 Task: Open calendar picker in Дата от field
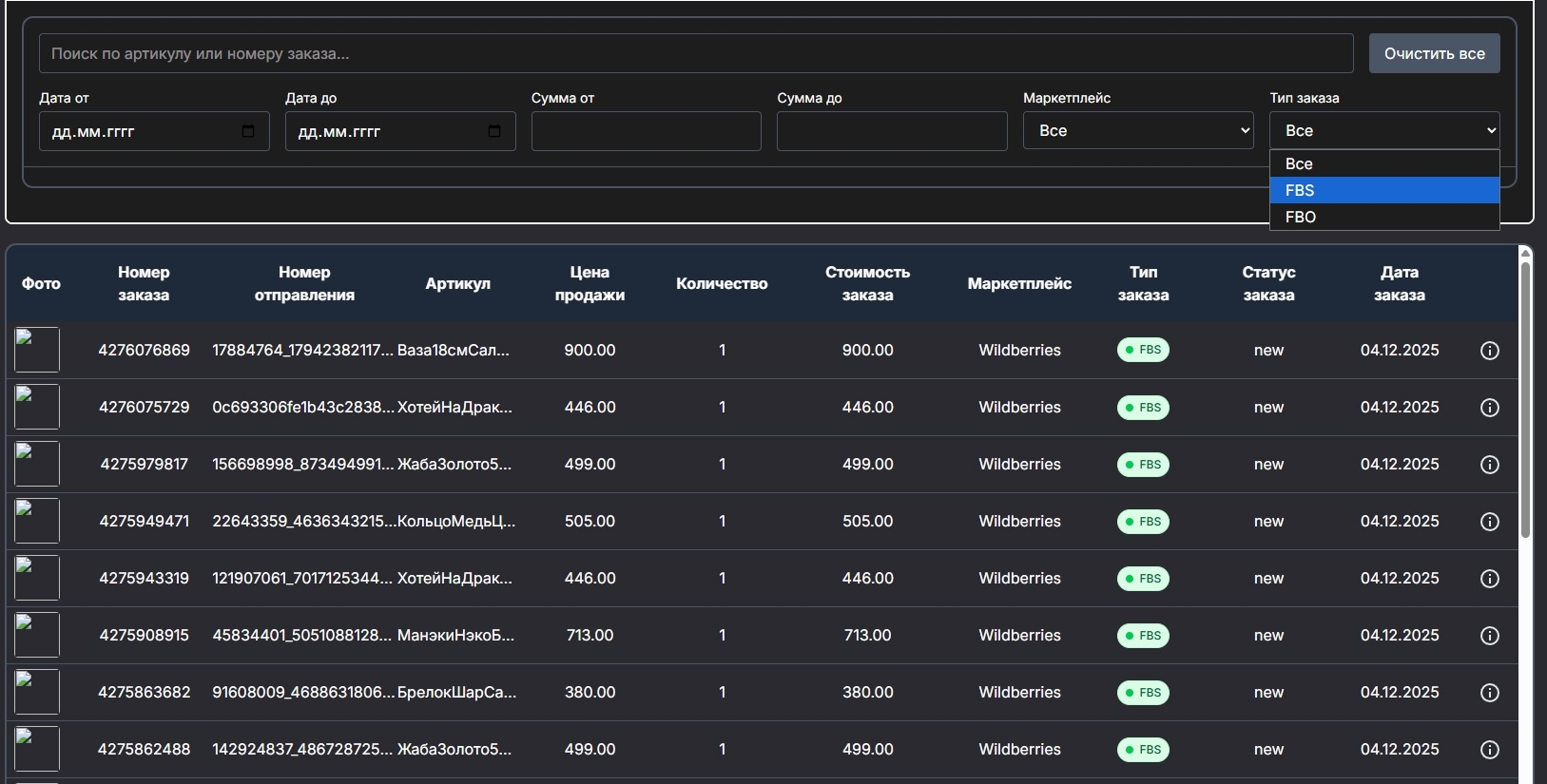point(248,131)
